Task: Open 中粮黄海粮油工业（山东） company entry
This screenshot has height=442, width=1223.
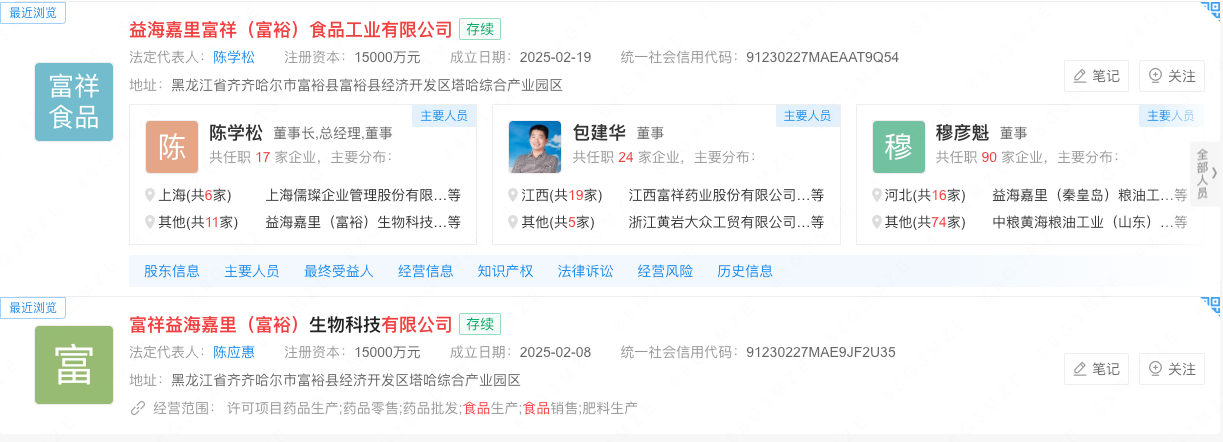Action: pyautogui.click(x=1090, y=222)
